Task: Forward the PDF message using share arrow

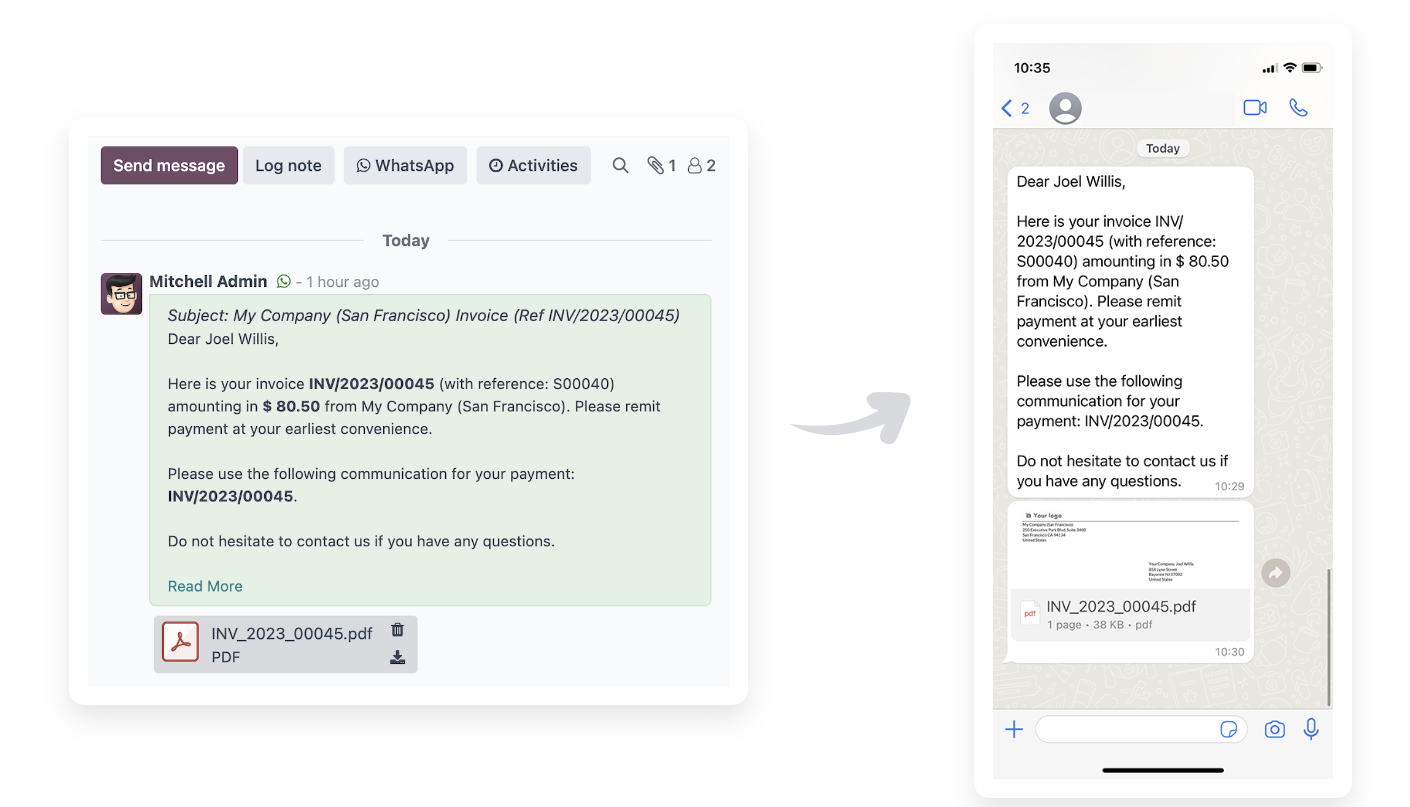Action: coord(1275,573)
